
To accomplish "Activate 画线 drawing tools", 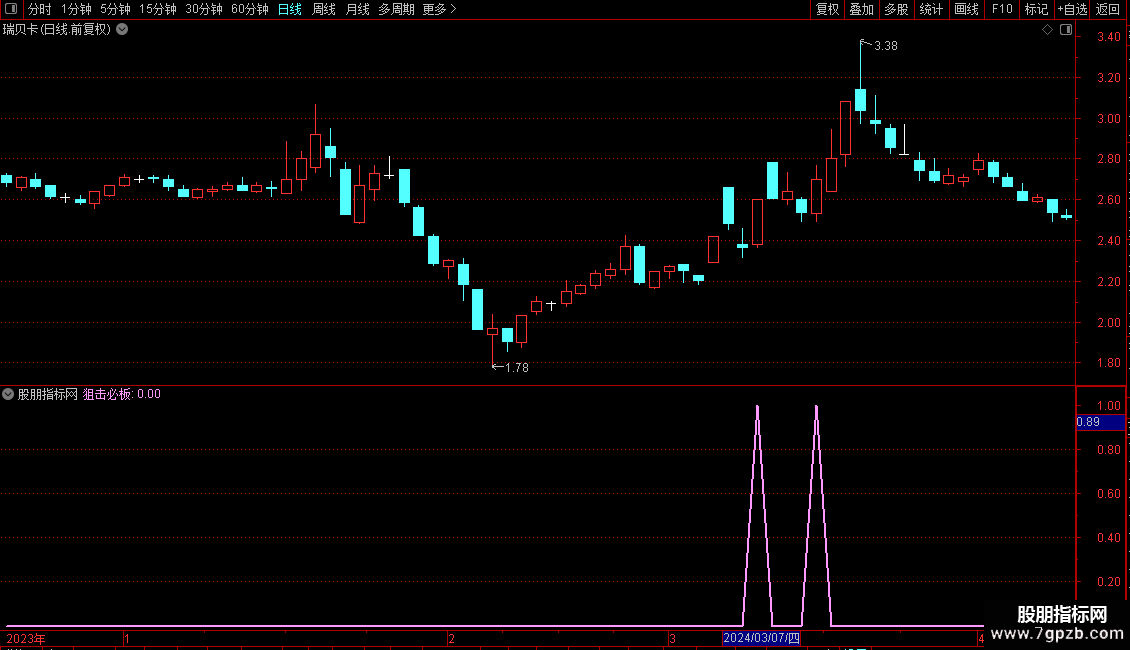I will (x=966, y=9).
